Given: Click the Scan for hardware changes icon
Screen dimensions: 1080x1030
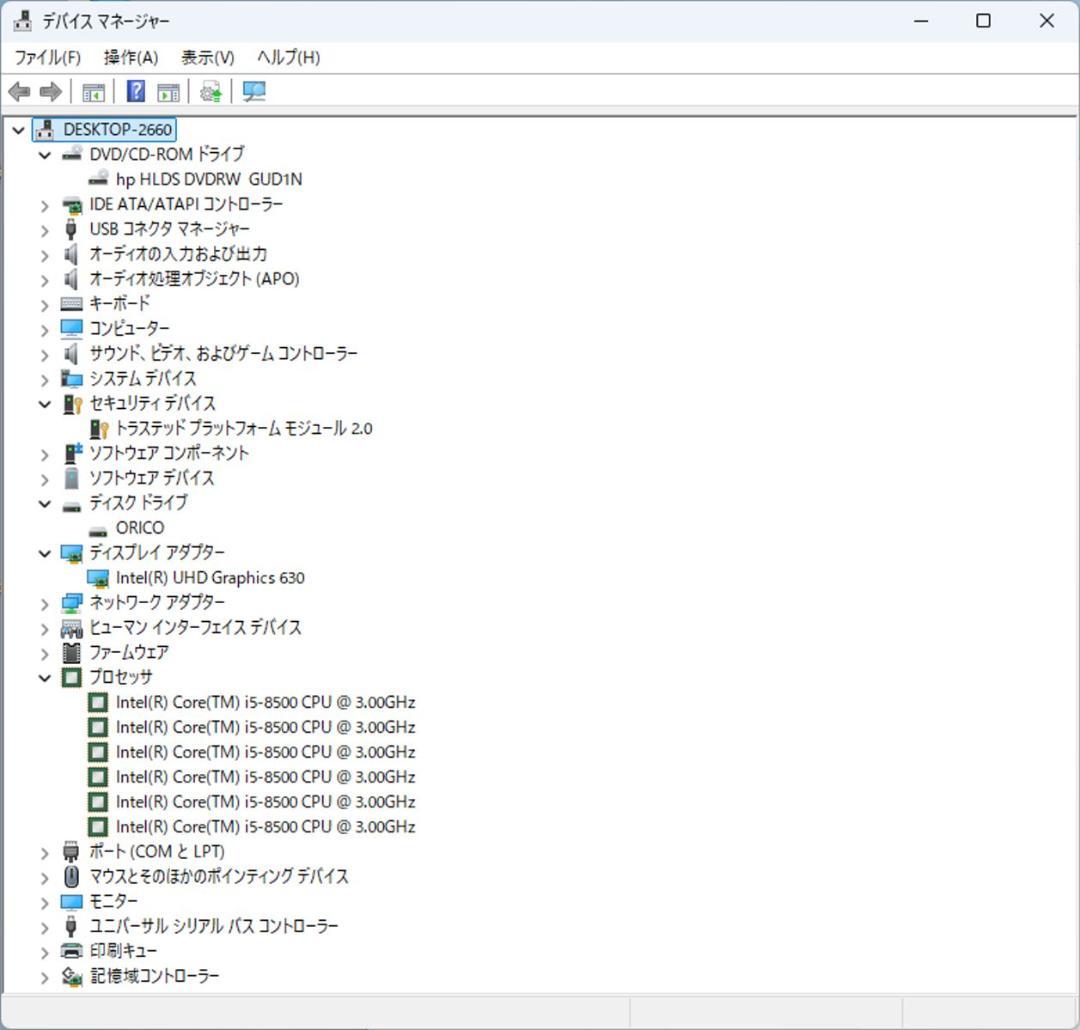Looking at the screenshot, I should click(253, 91).
